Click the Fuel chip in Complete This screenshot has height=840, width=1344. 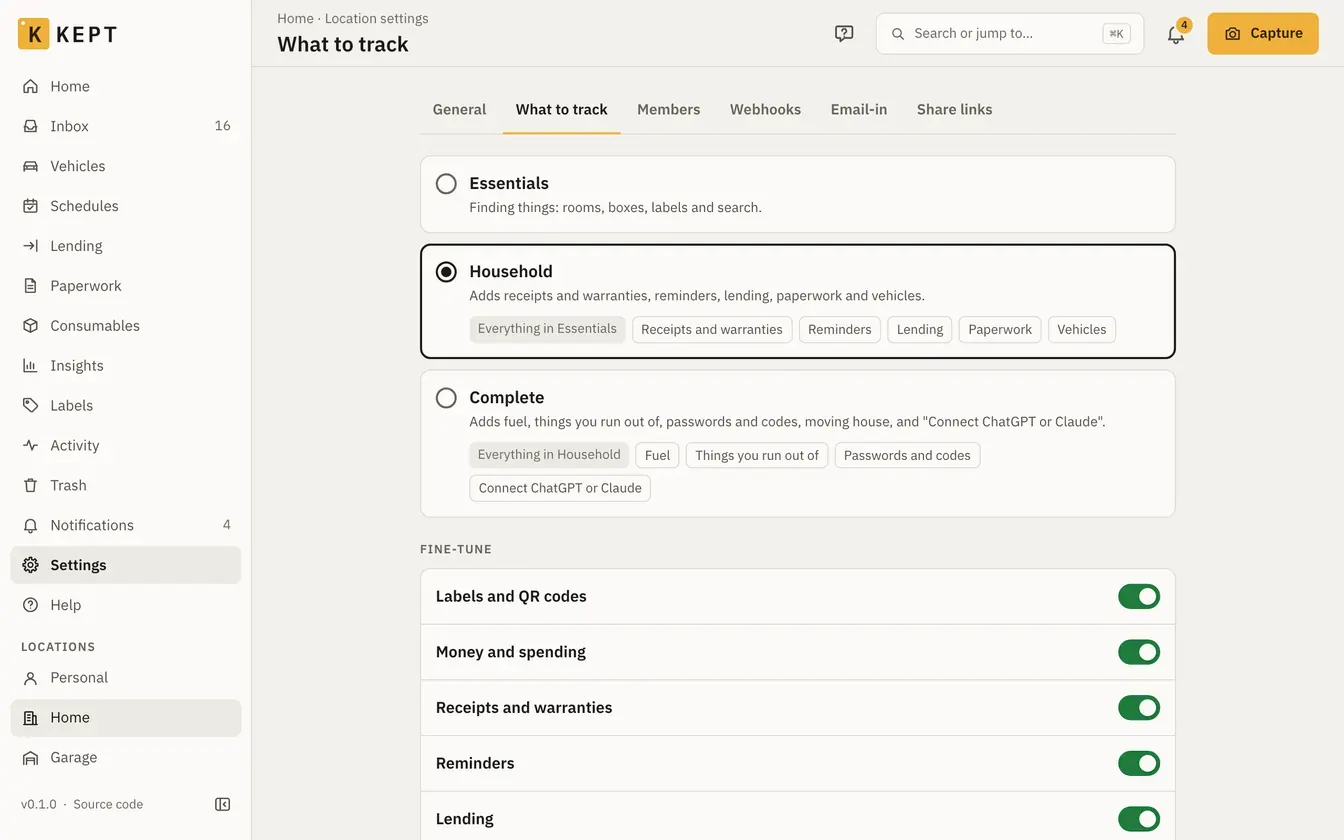point(657,456)
